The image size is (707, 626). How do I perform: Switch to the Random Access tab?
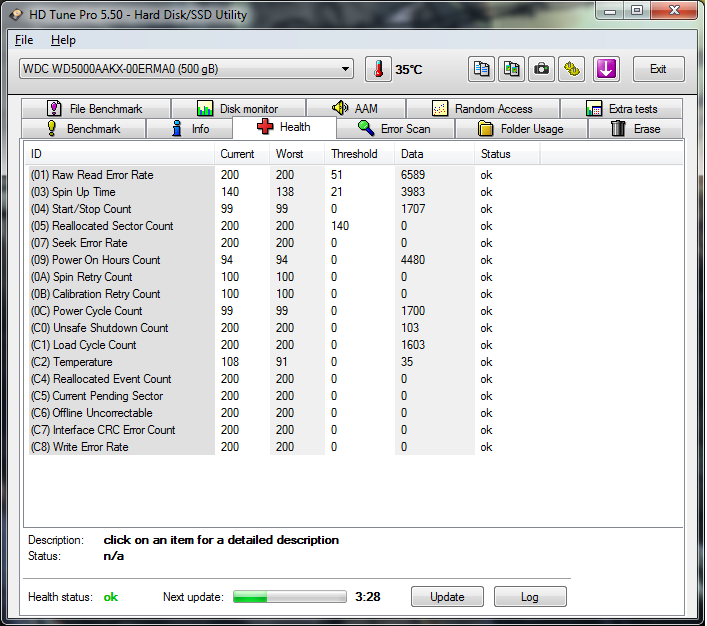point(482,109)
